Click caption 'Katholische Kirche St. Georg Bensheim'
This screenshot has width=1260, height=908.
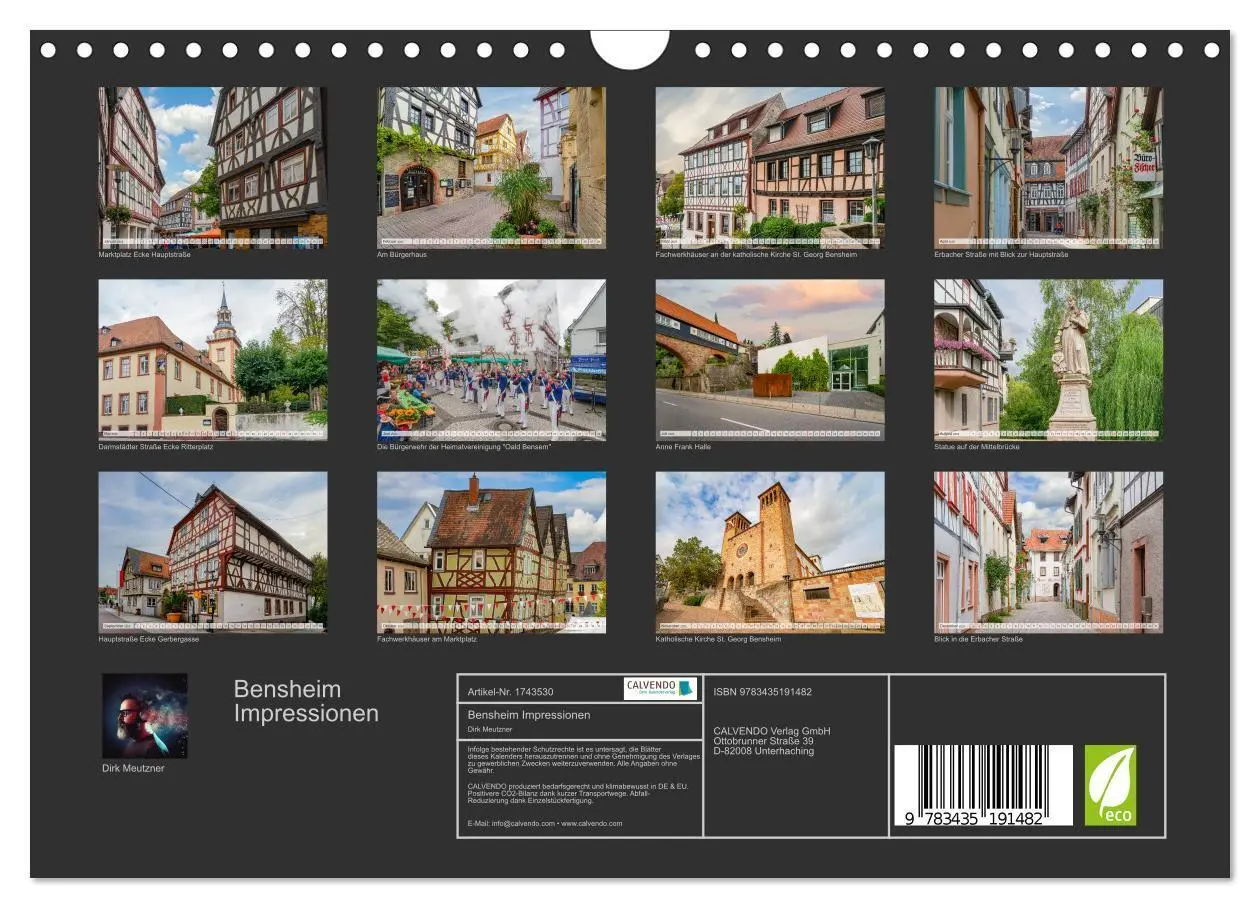point(718,639)
